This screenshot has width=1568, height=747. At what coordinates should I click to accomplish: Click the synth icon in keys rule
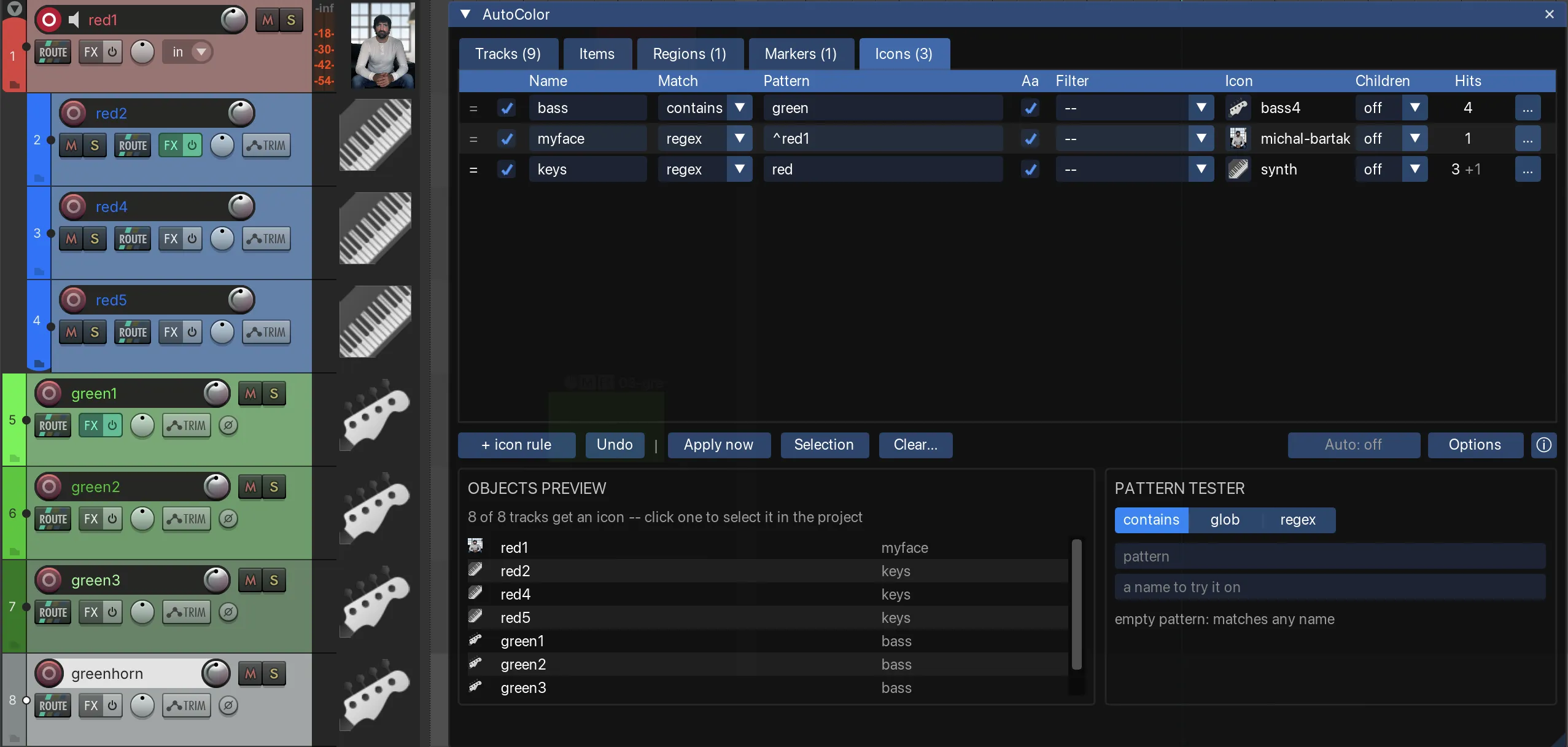click(1238, 169)
